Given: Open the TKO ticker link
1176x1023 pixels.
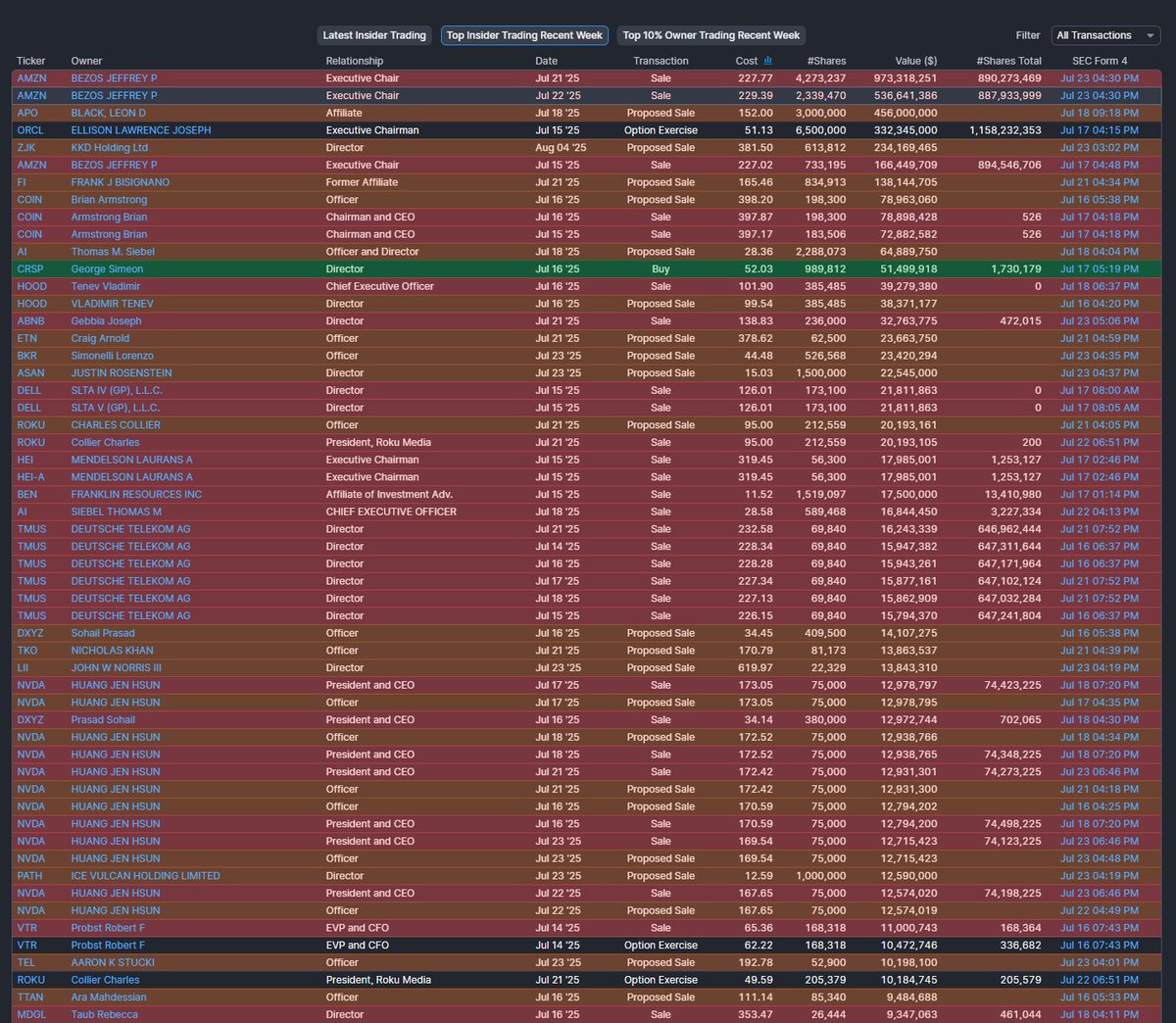Looking at the screenshot, I should 27,651.
